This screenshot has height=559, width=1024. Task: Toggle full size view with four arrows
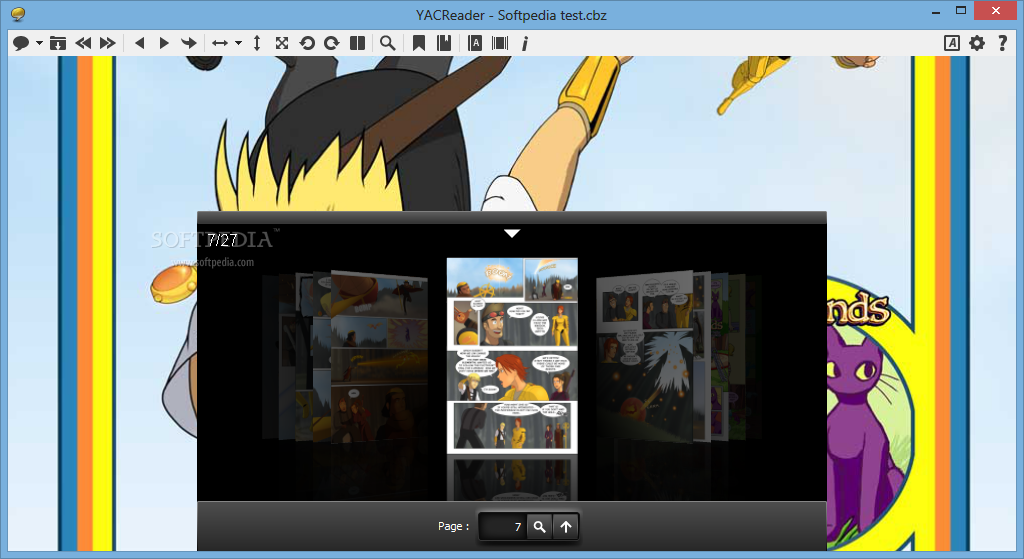click(x=281, y=43)
